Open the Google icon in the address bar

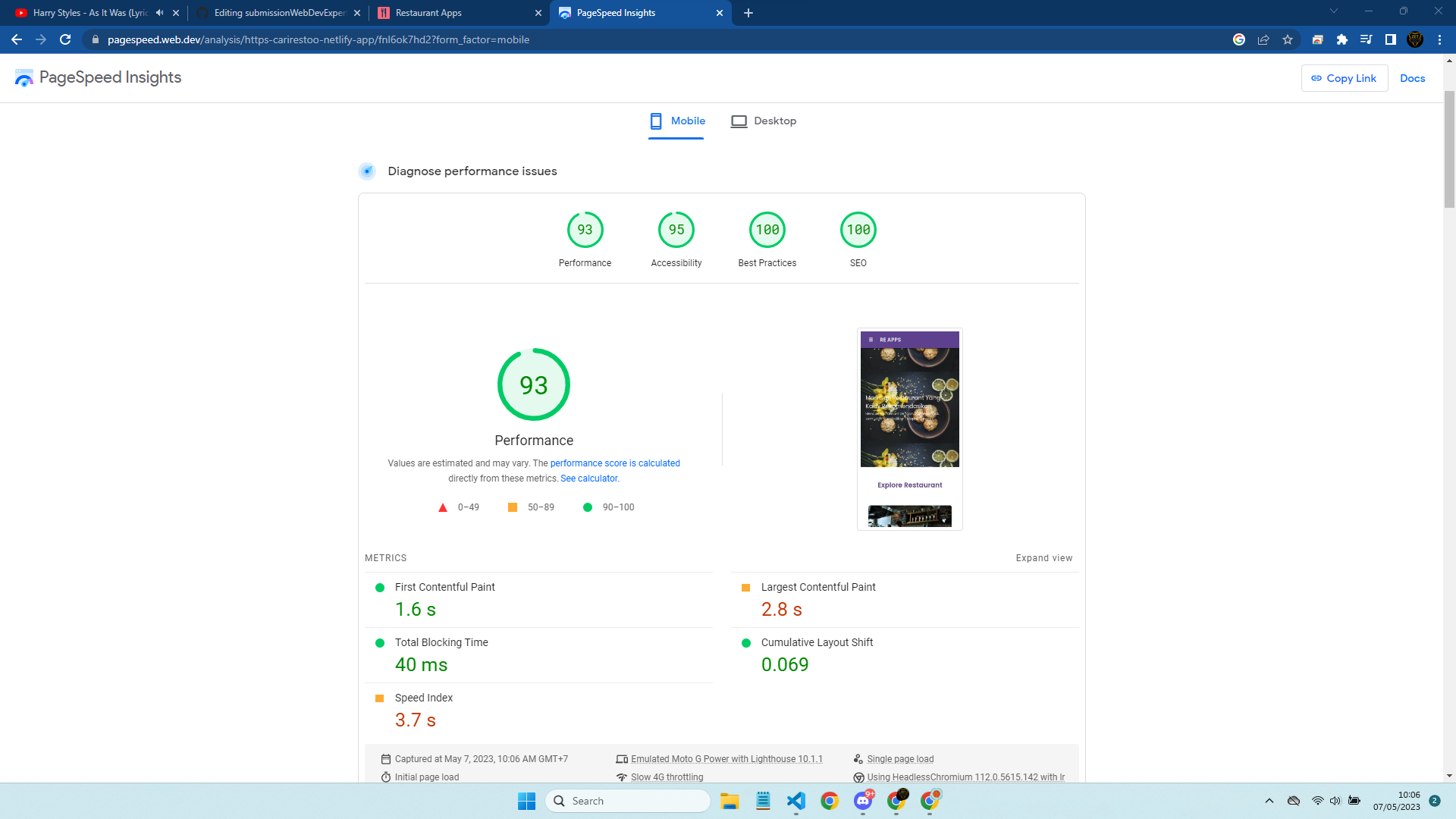pyautogui.click(x=1239, y=39)
